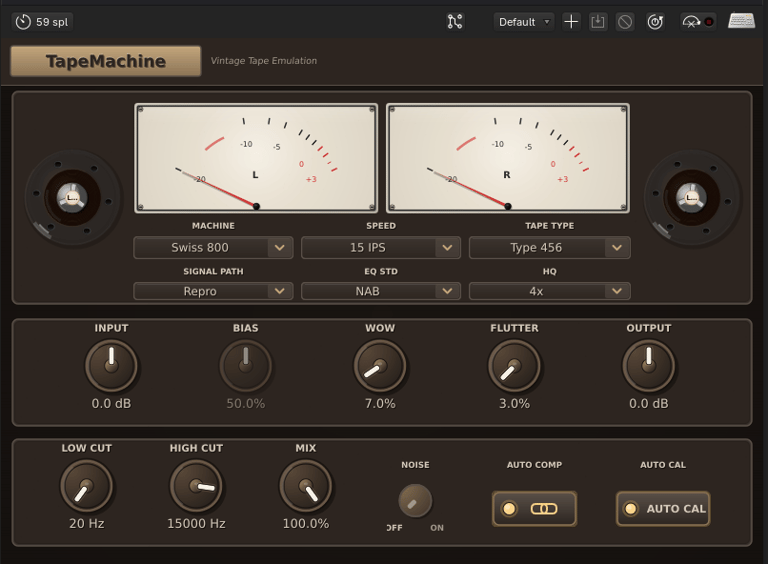Click the High Cut knob

click(x=196, y=486)
